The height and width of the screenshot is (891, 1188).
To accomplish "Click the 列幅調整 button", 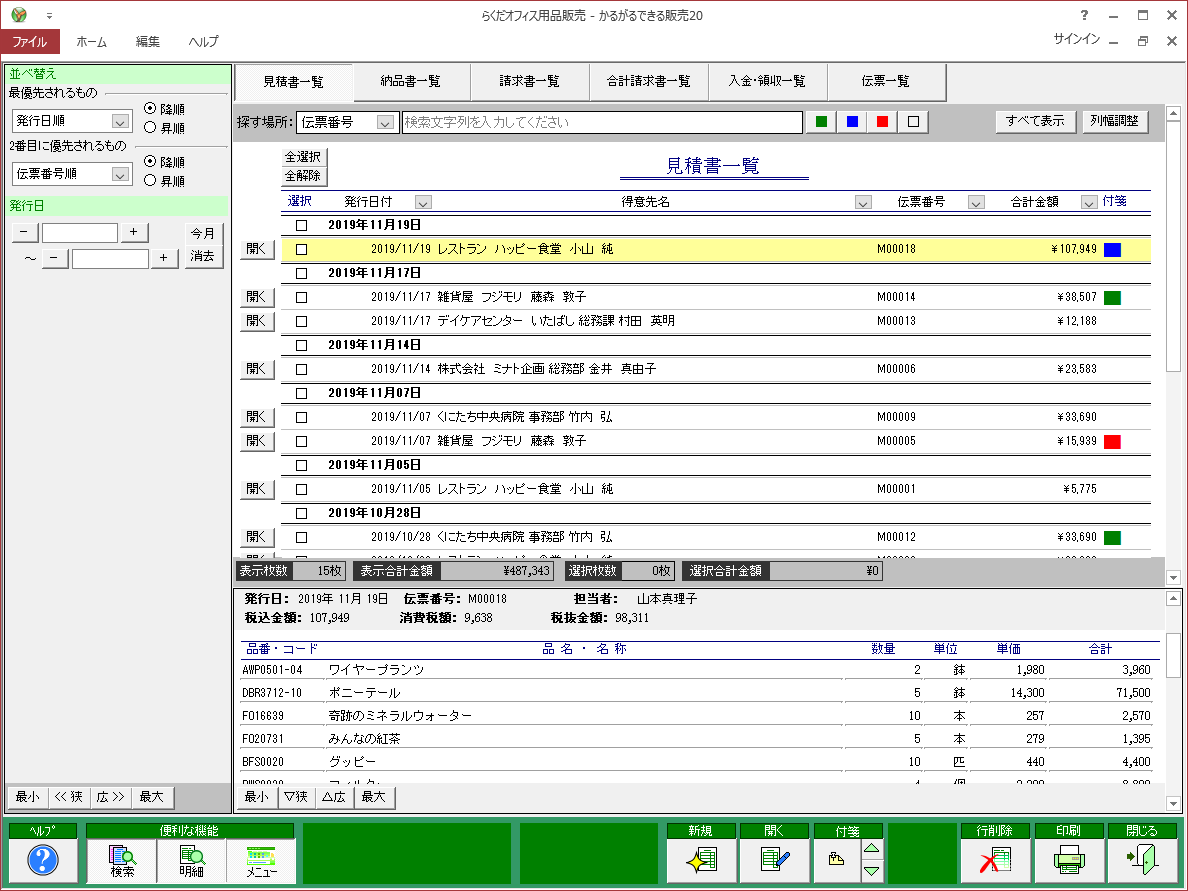I will click(1115, 121).
